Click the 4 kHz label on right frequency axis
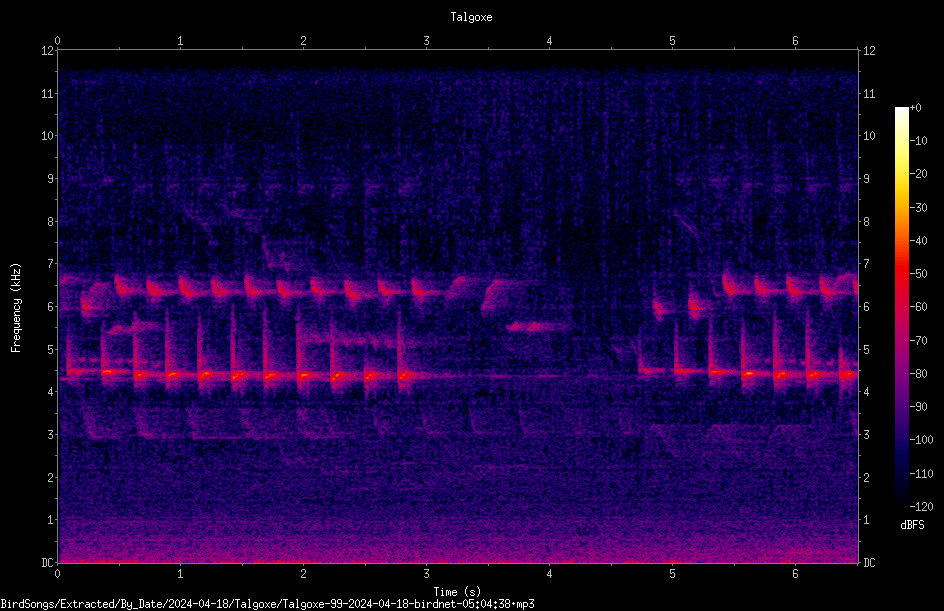944x611 pixels. click(x=866, y=392)
